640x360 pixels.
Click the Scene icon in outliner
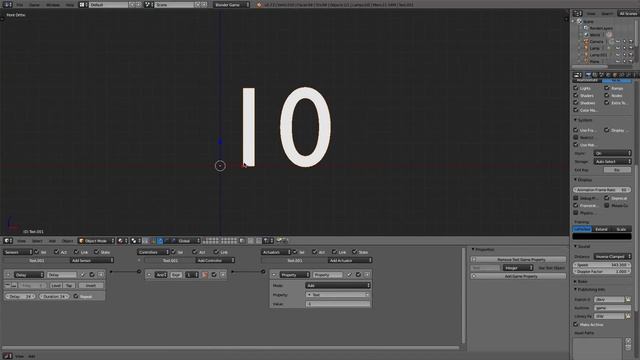pyautogui.click(x=580, y=21)
